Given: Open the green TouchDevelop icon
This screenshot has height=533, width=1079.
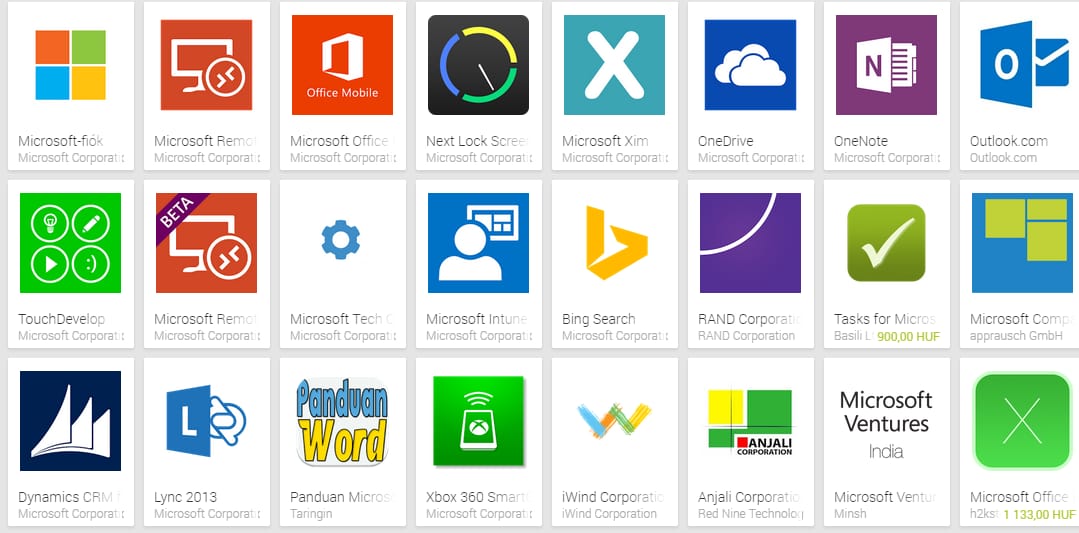Looking at the screenshot, I should (x=70, y=243).
